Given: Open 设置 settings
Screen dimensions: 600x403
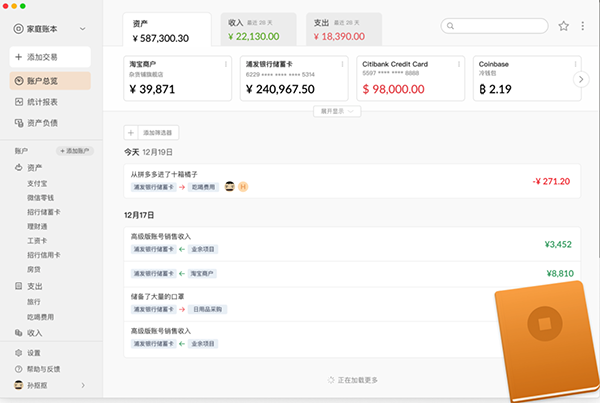Looking at the screenshot, I should point(34,353).
